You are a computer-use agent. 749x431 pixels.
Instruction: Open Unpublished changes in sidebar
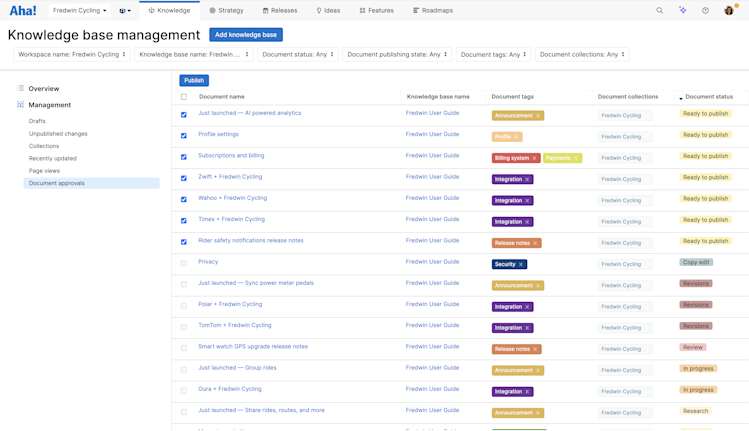click(58, 134)
